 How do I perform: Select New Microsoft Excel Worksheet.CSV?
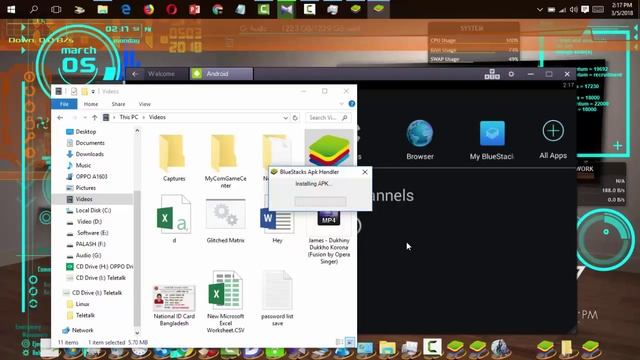click(x=226, y=302)
